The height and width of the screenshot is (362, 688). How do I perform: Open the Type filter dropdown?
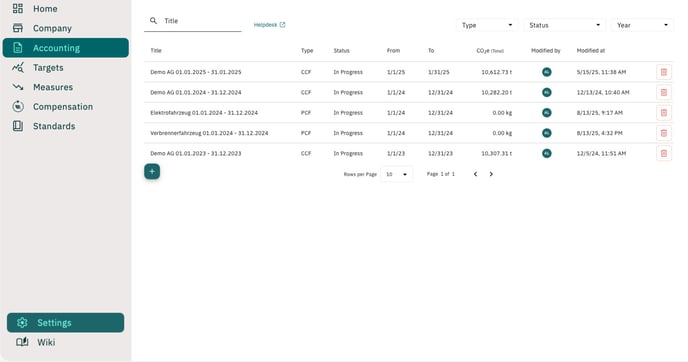[487, 25]
